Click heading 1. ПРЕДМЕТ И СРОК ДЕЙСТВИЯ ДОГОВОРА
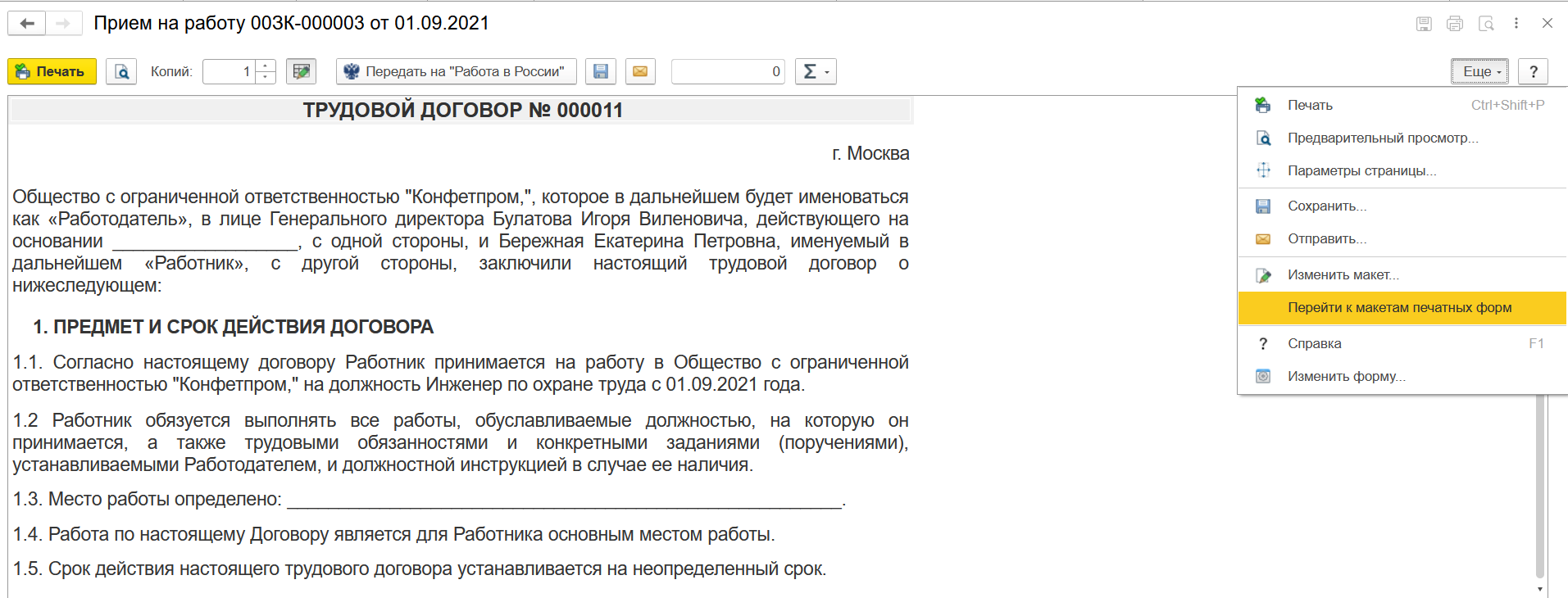Screen dimensions: 1568x598 point(233,327)
